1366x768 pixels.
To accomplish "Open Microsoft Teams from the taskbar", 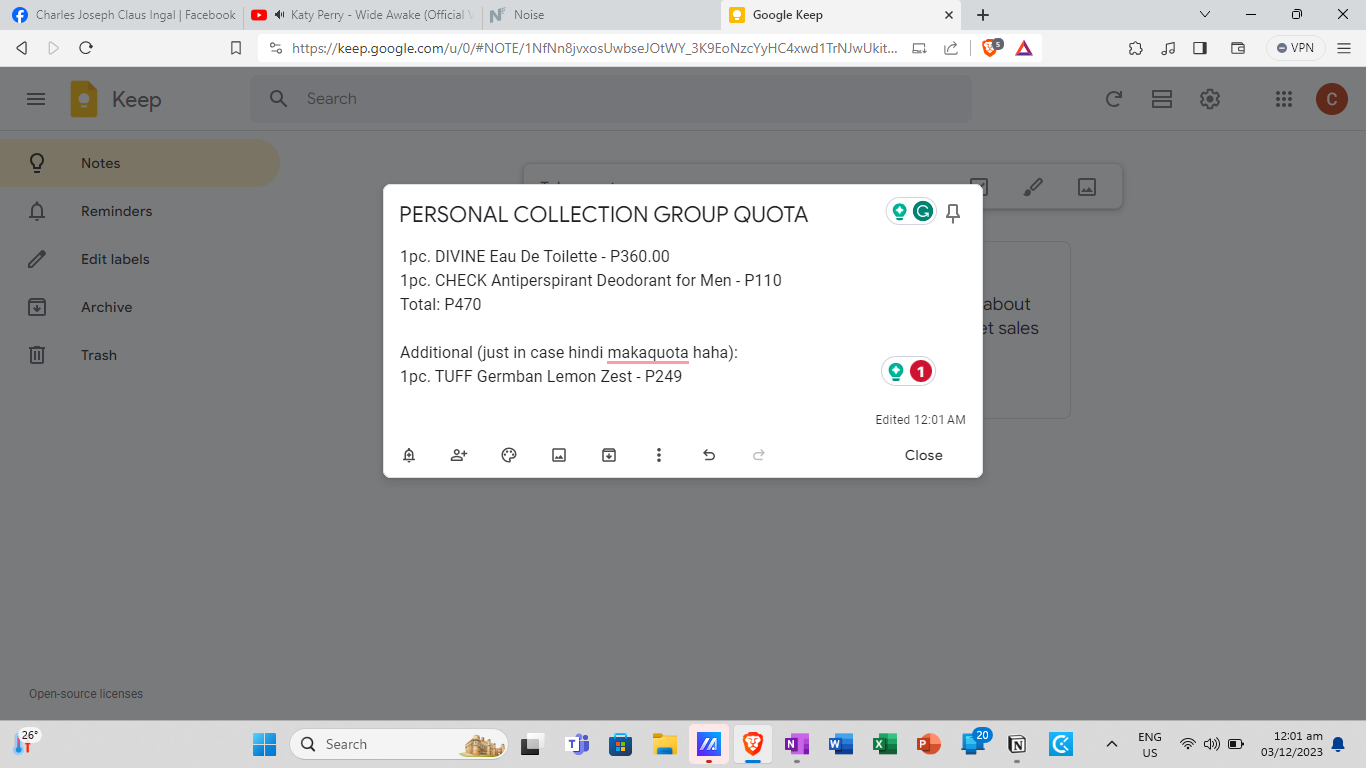I will pos(577,744).
